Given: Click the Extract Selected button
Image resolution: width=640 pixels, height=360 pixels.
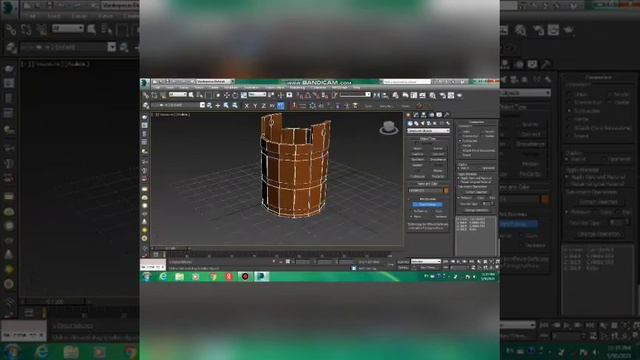Looking at the screenshot, I should pos(476,192).
